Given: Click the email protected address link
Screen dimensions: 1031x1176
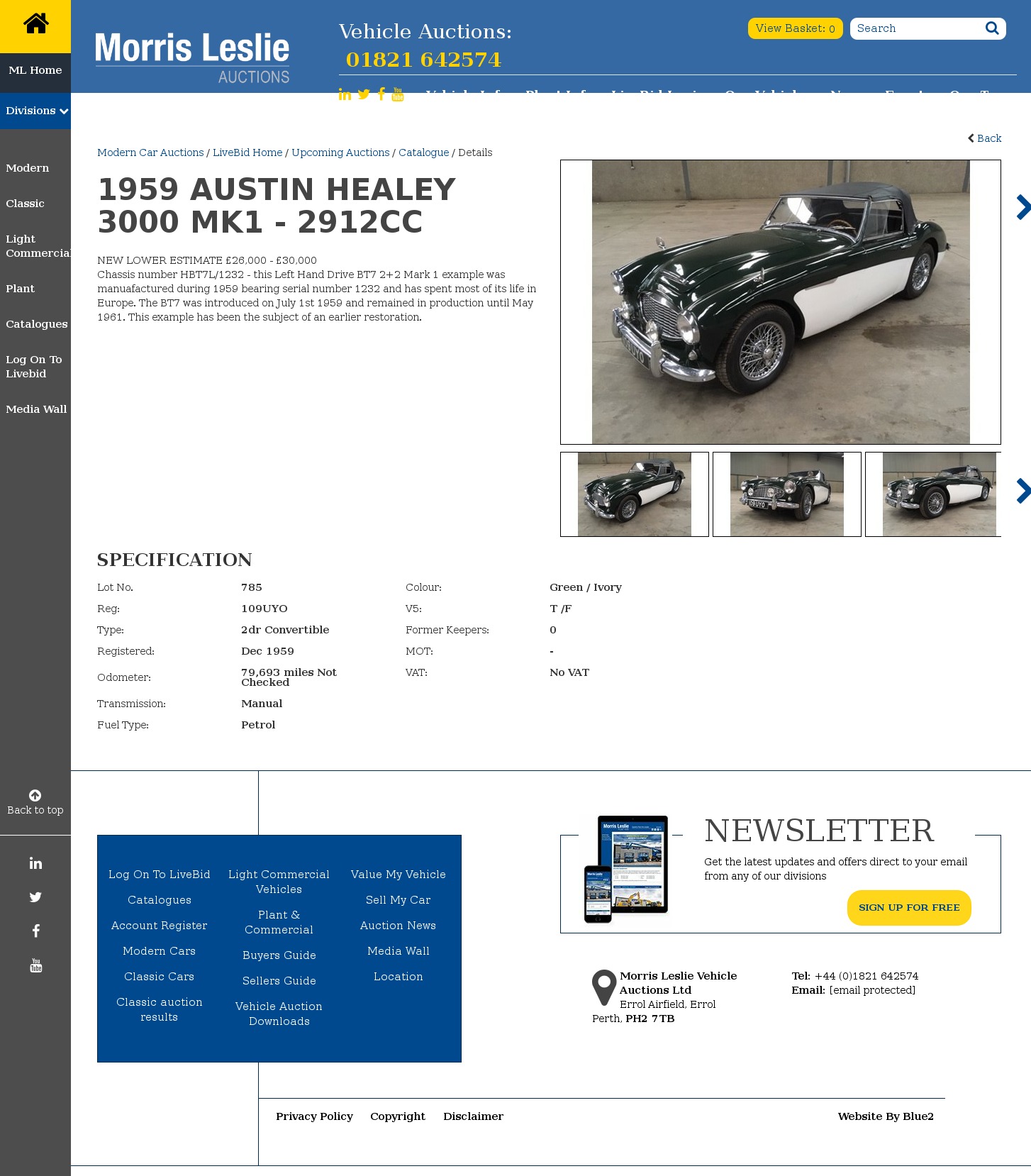Looking at the screenshot, I should pos(872,990).
